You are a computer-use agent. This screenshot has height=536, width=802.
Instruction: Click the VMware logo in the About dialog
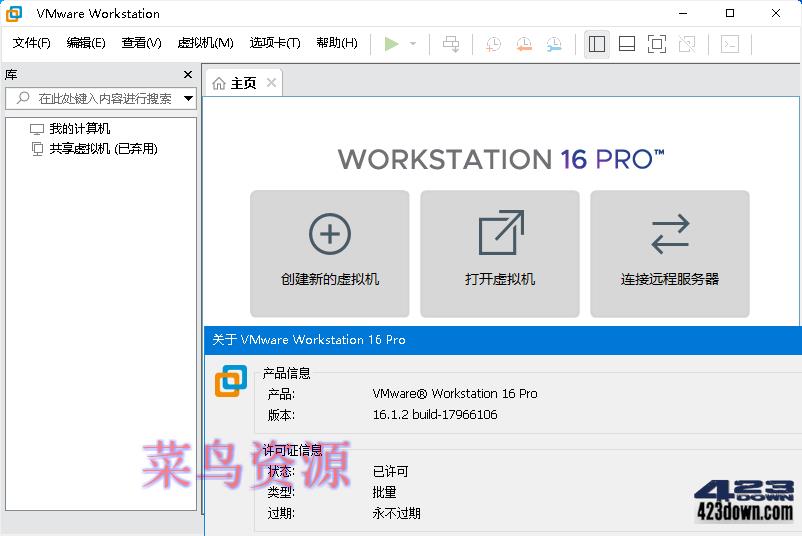click(231, 381)
